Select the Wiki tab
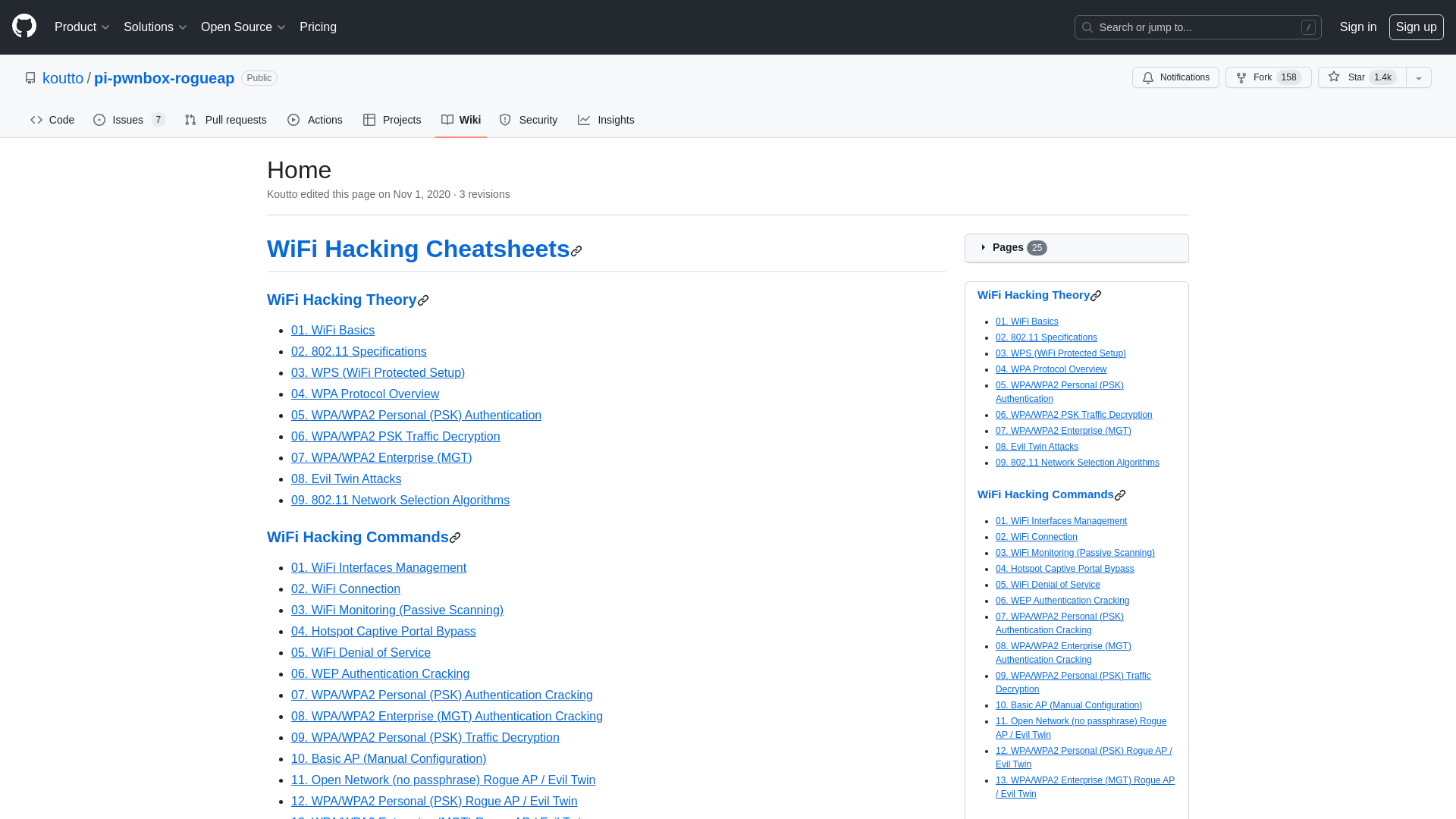The height and width of the screenshot is (819, 1456). [460, 120]
